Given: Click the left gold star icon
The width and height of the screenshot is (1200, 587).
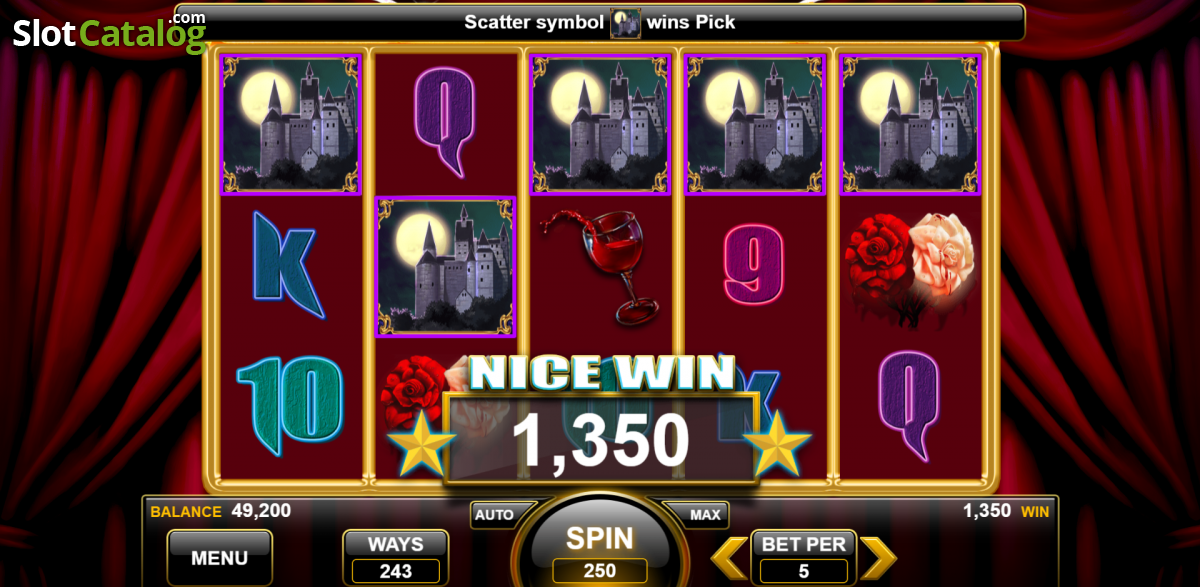Looking at the screenshot, I should coord(421,443).
